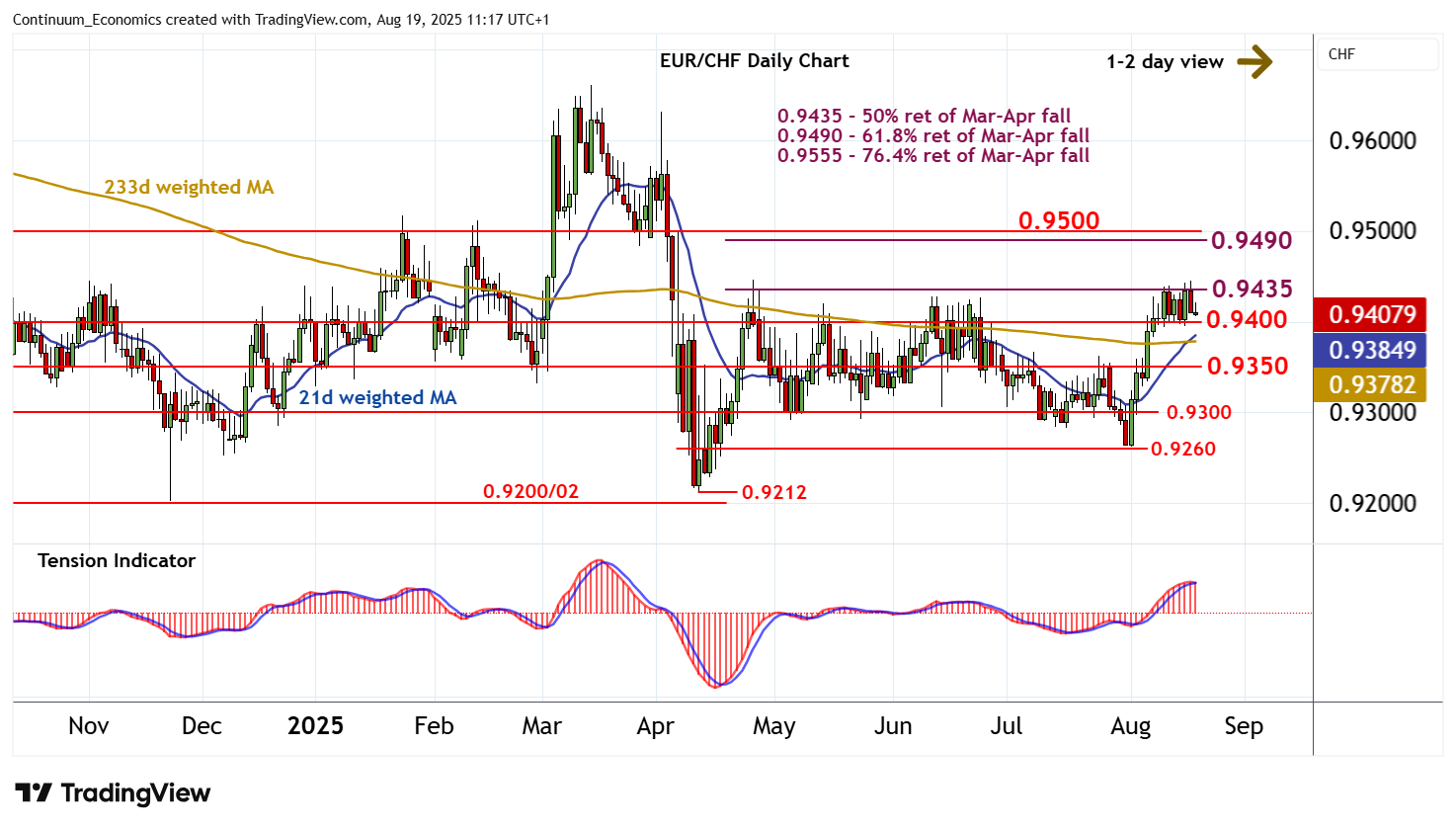Click the 0.9260 support level label
This screenshot has width=1456, height=830.
[1183, 449]
